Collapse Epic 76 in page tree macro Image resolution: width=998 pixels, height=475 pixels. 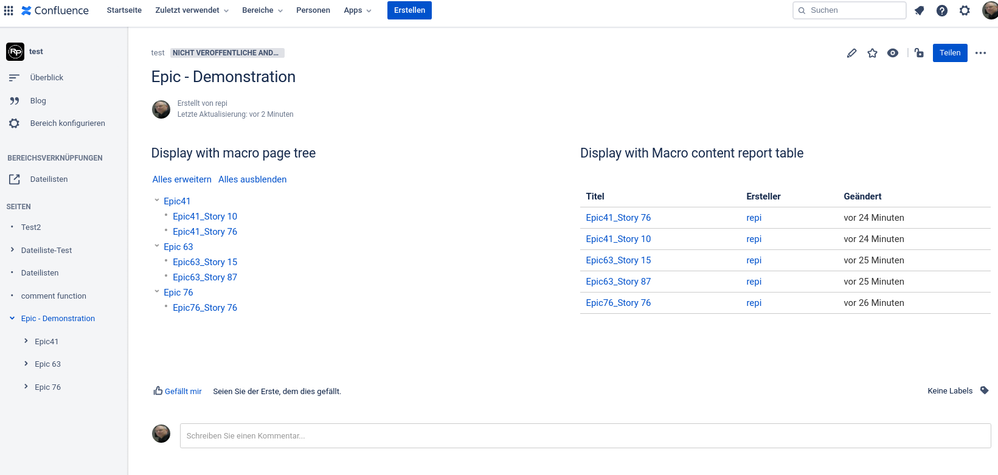tap(157, 292)
